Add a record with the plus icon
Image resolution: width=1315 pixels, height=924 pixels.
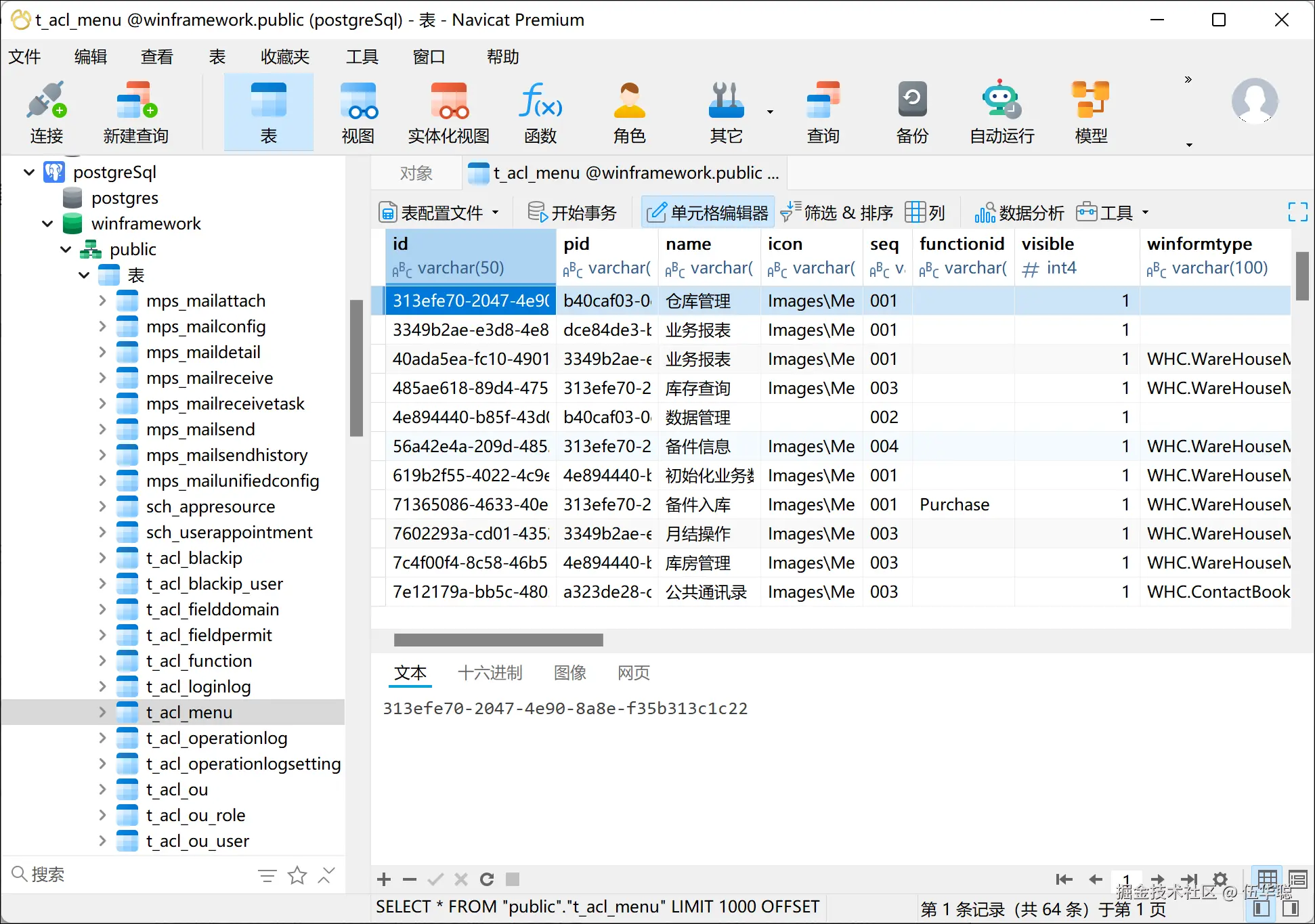coord(384,879)
